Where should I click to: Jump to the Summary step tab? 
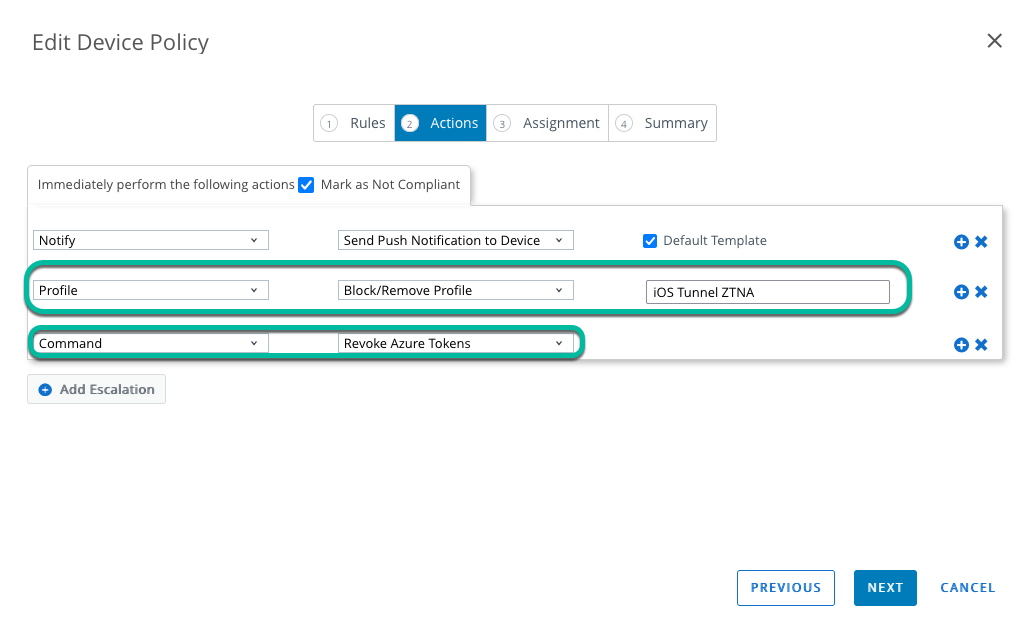(x=662, y=123)
